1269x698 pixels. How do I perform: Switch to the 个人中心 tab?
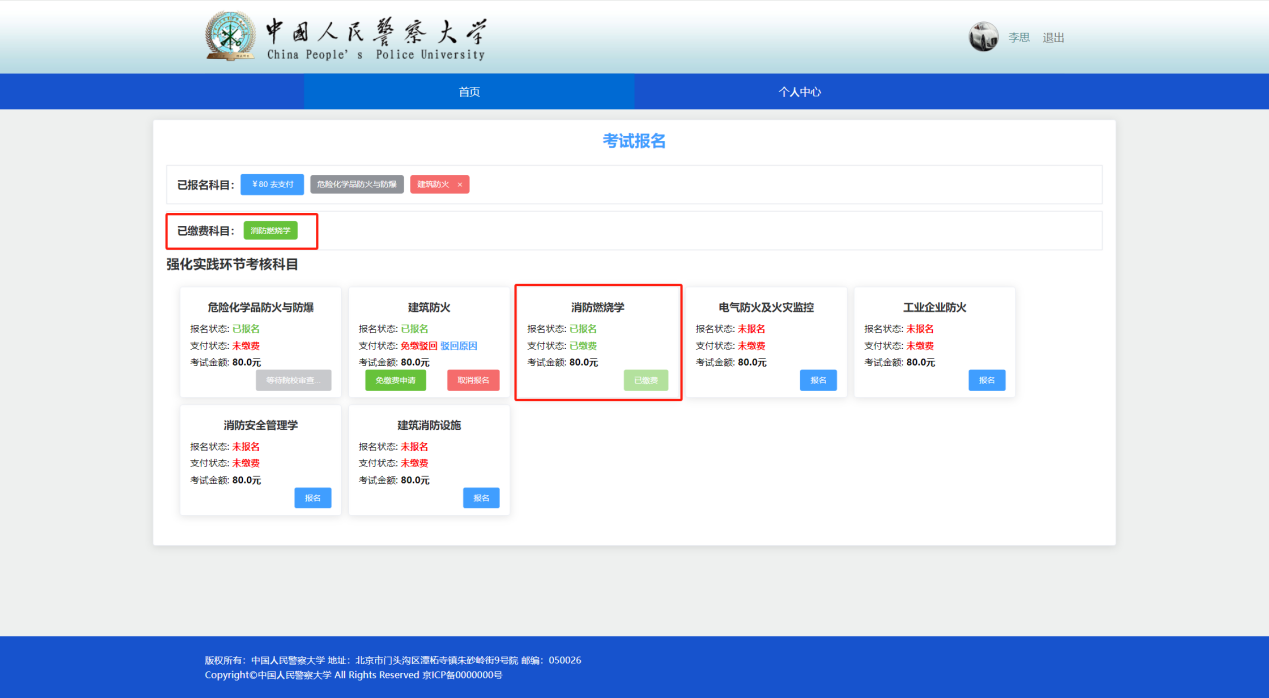[800, 92]
